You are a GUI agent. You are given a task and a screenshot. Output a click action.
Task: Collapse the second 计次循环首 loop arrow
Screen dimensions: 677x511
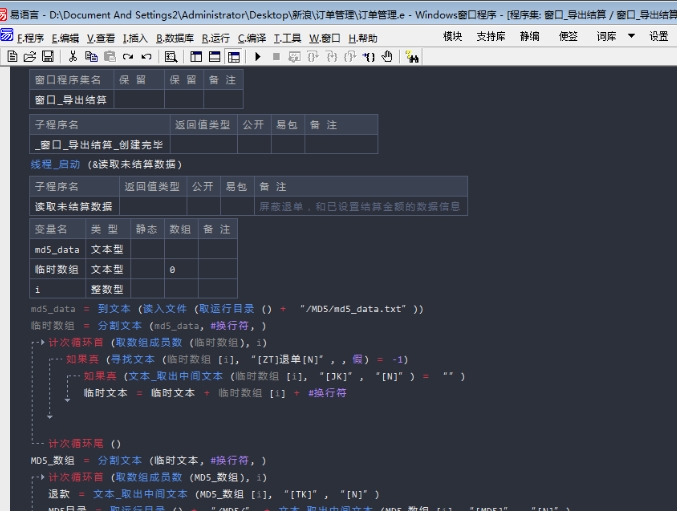pos(42,477)
